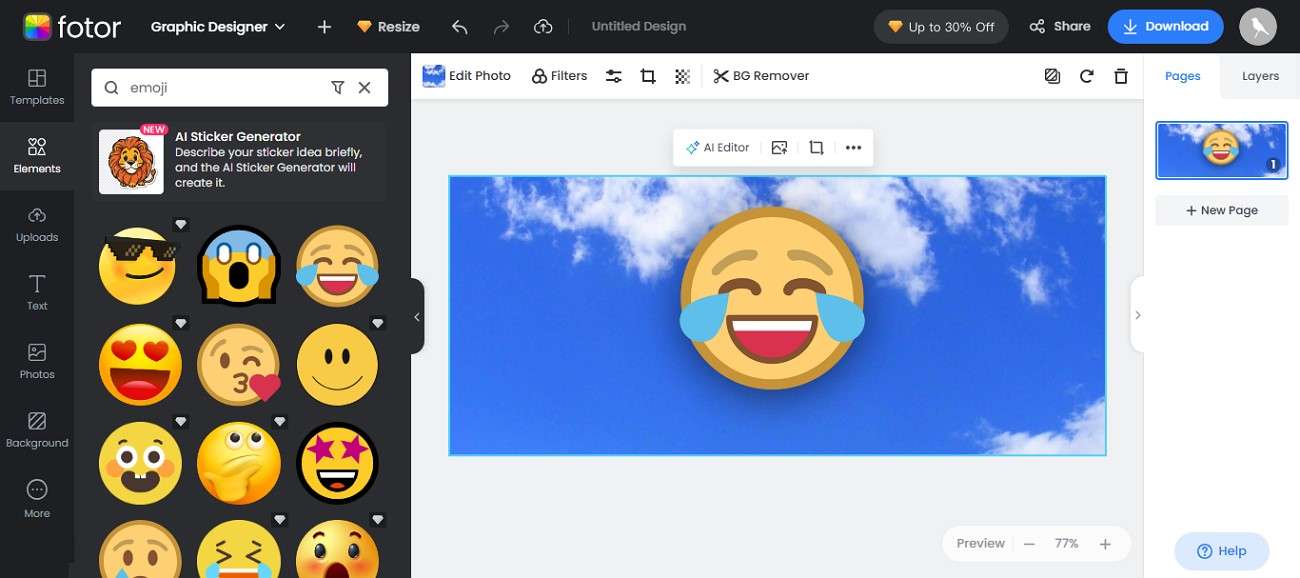Click Edit Photo in the toolbar
This screenshot has width=1300, height=578.
467,76
